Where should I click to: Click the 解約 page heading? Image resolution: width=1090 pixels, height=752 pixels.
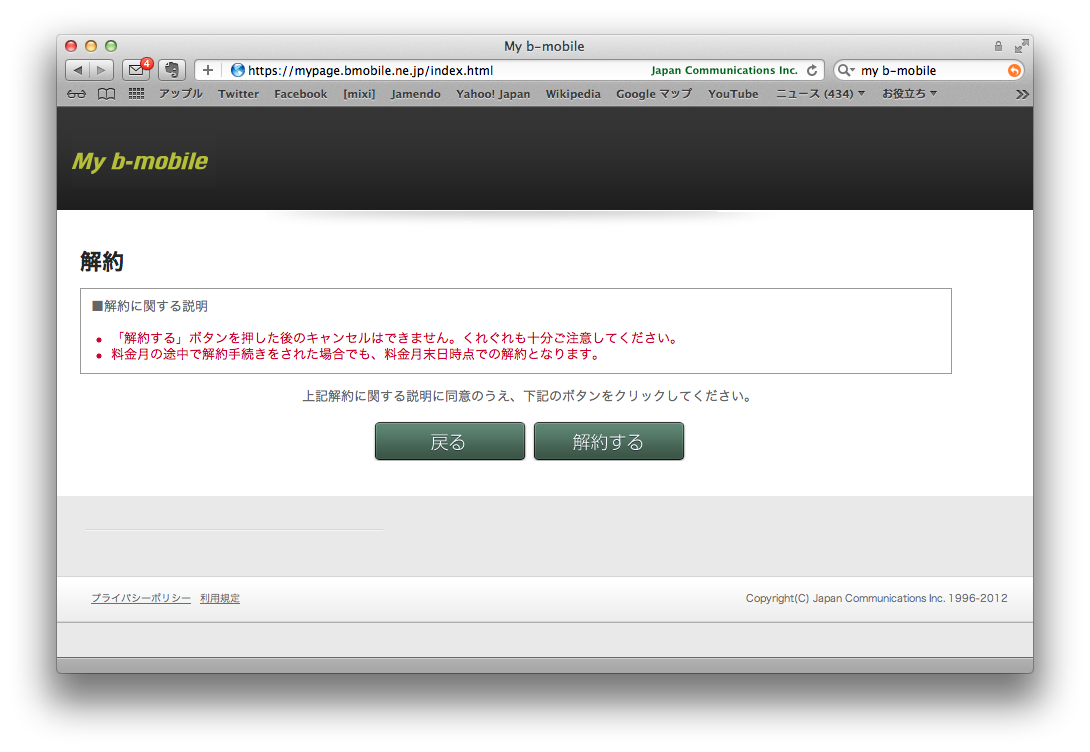point(102,261)
